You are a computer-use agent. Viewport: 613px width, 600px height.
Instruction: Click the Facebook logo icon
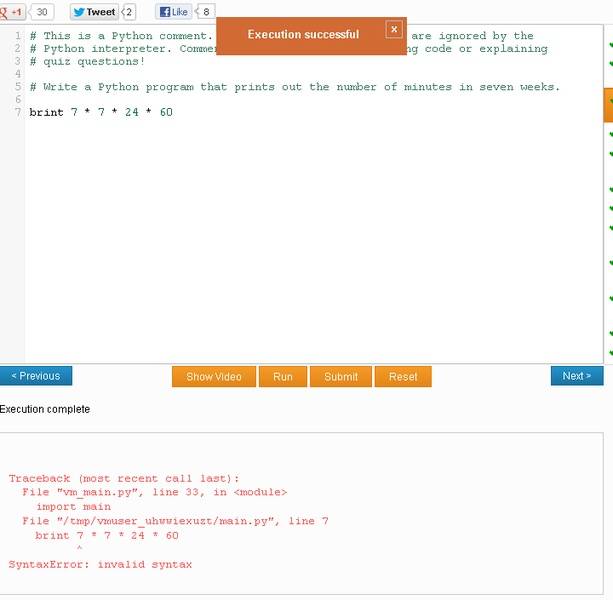pos(165,12)
